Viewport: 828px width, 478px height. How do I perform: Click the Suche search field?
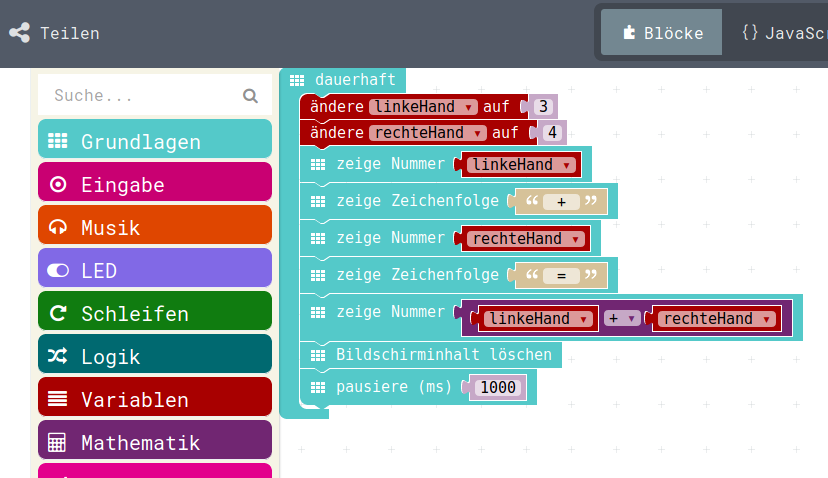pyautogui.click(x=155, y=95)
